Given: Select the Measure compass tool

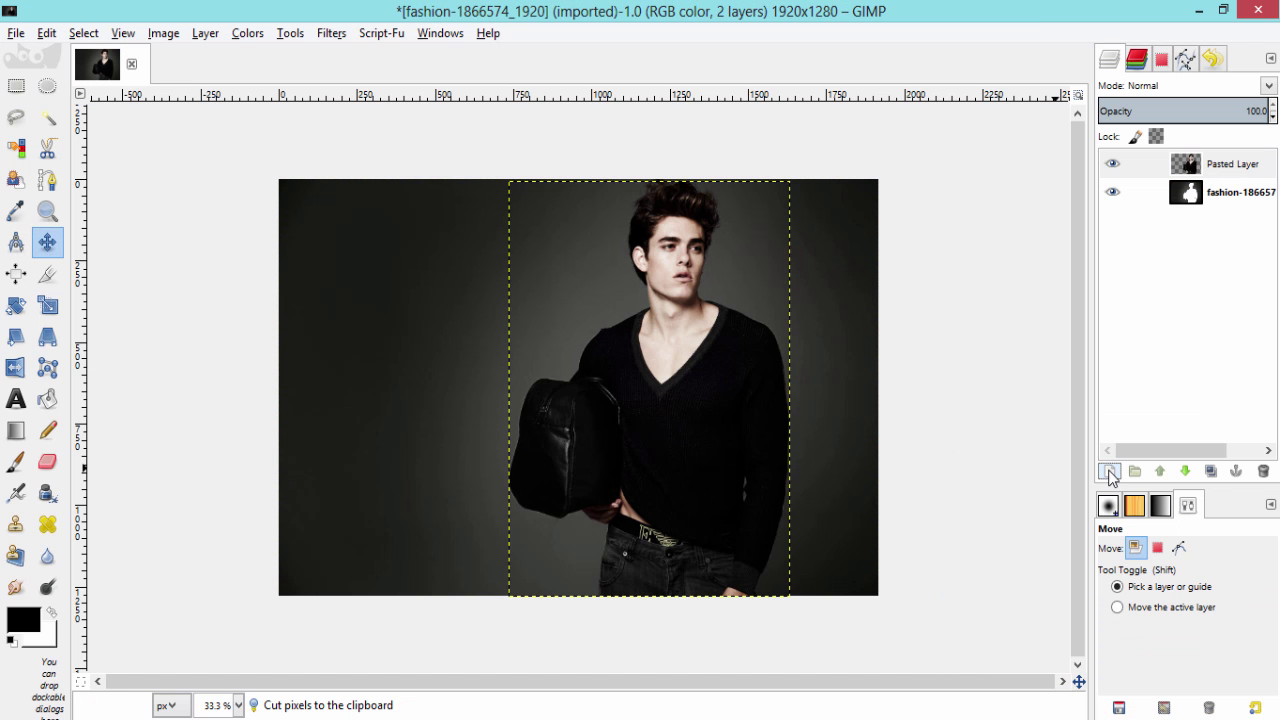Looking at the screenshot, I should 16,242.
